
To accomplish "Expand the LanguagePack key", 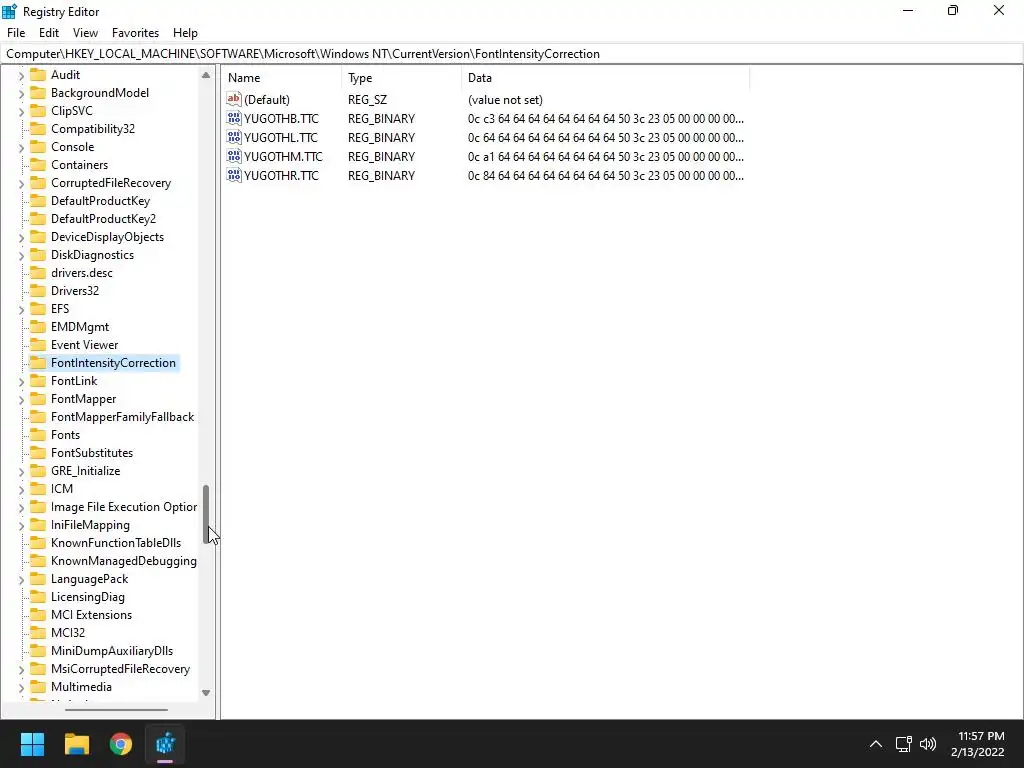I will point(21,579).
